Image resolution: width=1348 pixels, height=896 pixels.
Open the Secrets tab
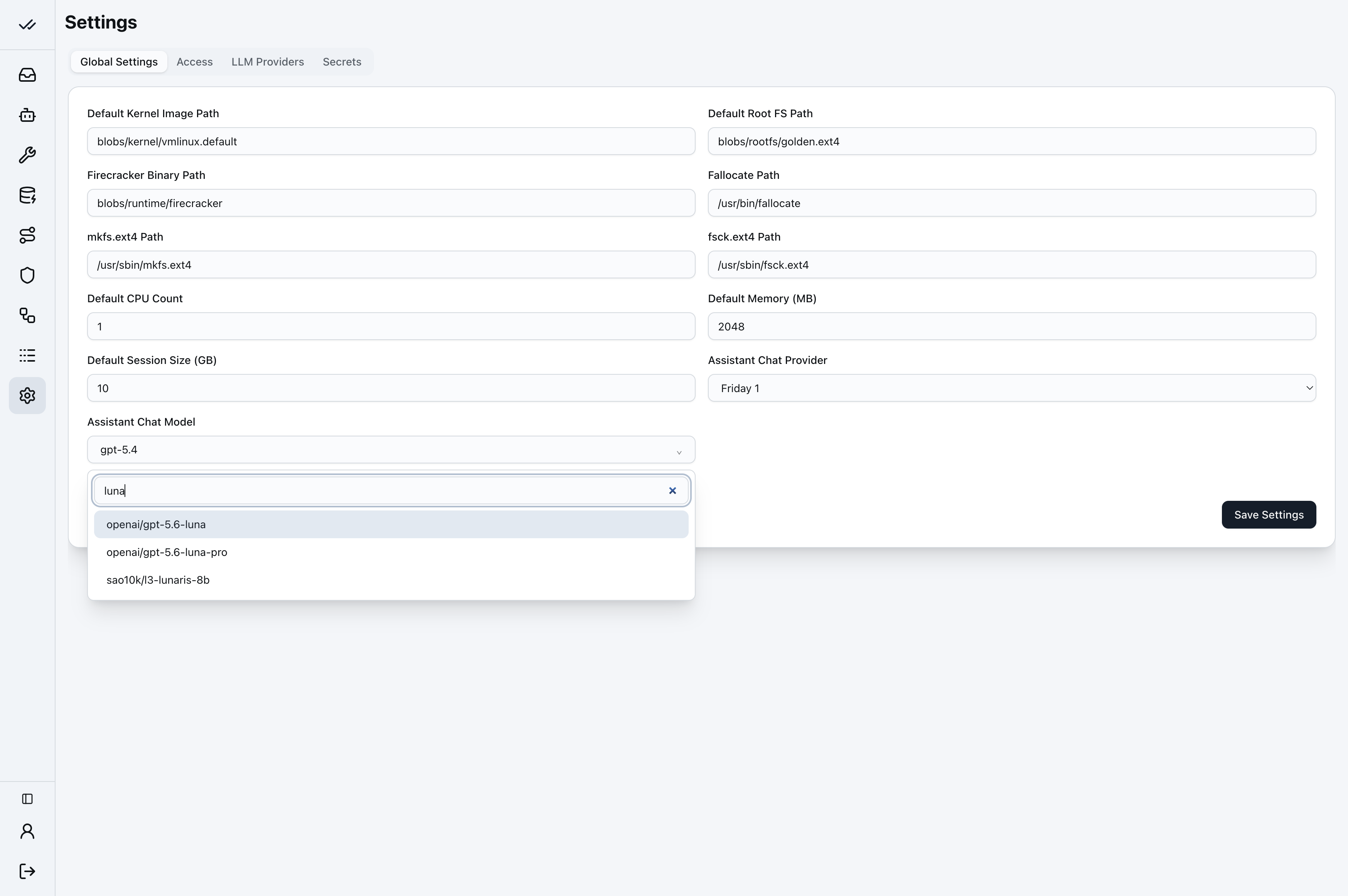click(342, 62)
